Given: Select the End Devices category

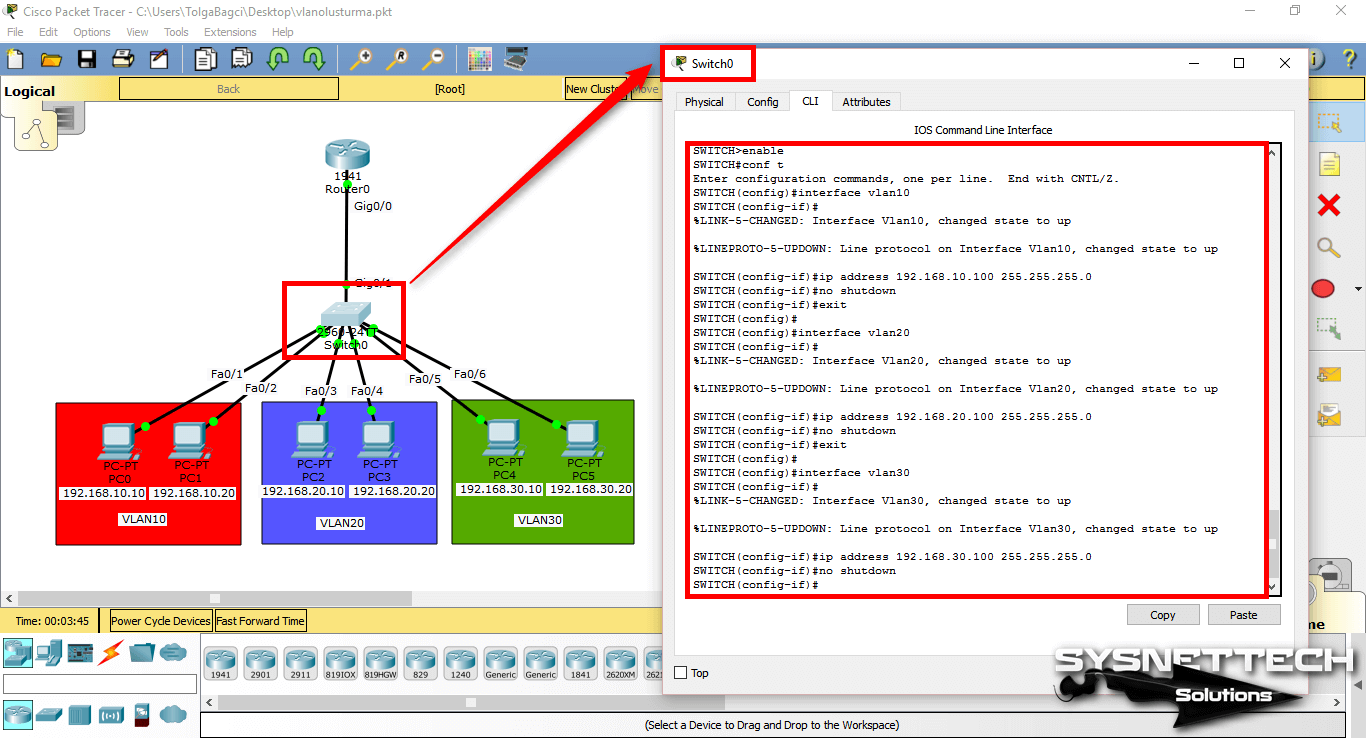Looking at the screenshot, I should point(49,653).
